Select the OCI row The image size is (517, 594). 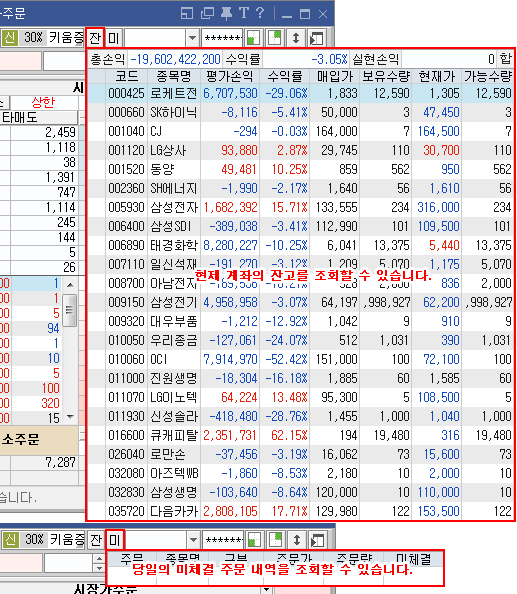(301, 359)
